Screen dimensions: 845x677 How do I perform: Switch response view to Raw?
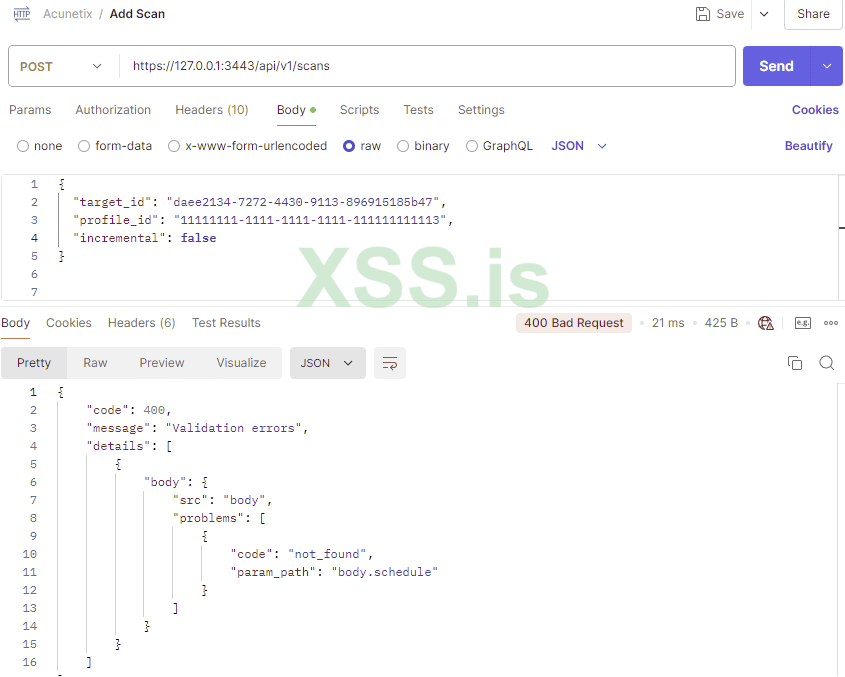click(x=95, y=363)
